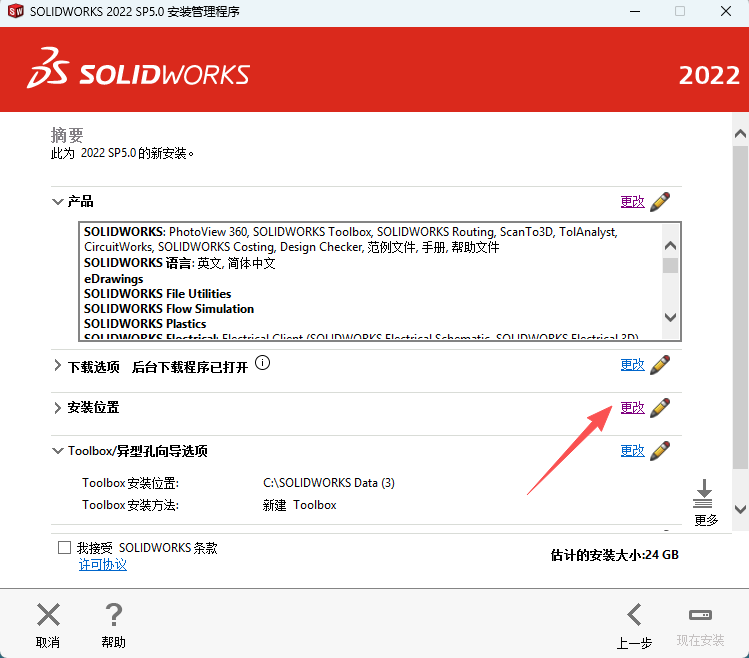Click the 新建 Toolbox value
The width and height of the screenshot is (749, 658).
click(300, 505)
